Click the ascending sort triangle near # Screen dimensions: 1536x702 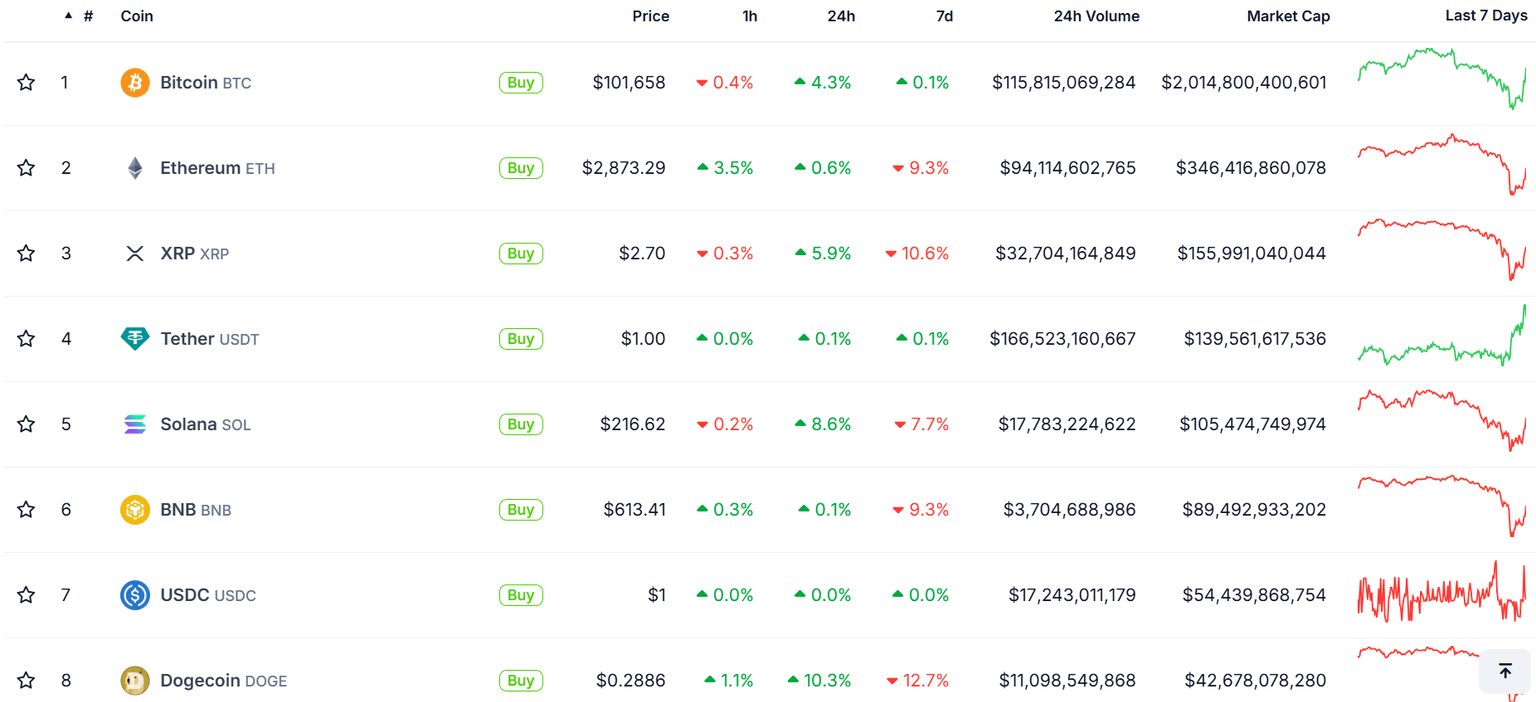(68, 15)
